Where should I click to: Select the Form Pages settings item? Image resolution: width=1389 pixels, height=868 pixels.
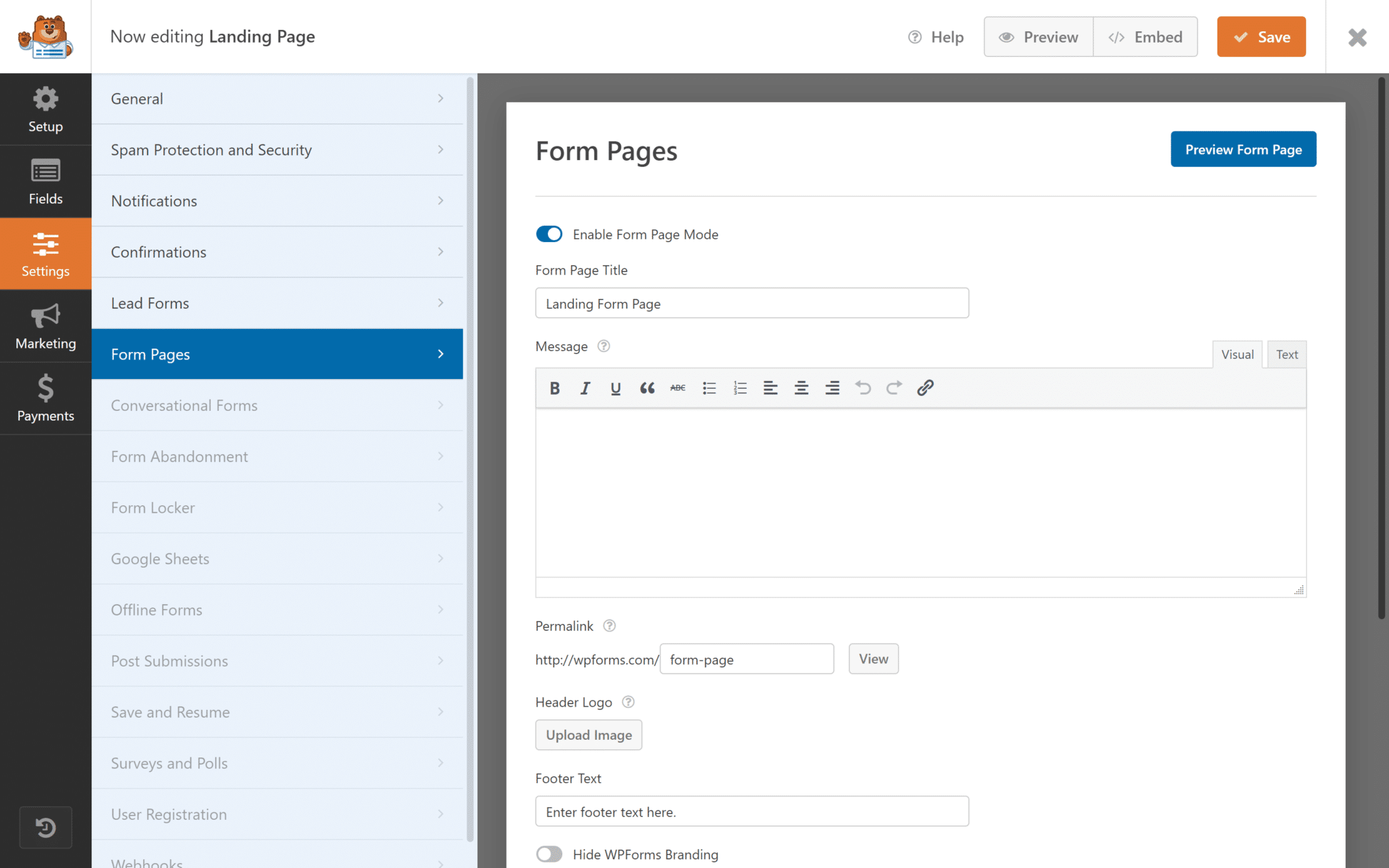(277, 354)
